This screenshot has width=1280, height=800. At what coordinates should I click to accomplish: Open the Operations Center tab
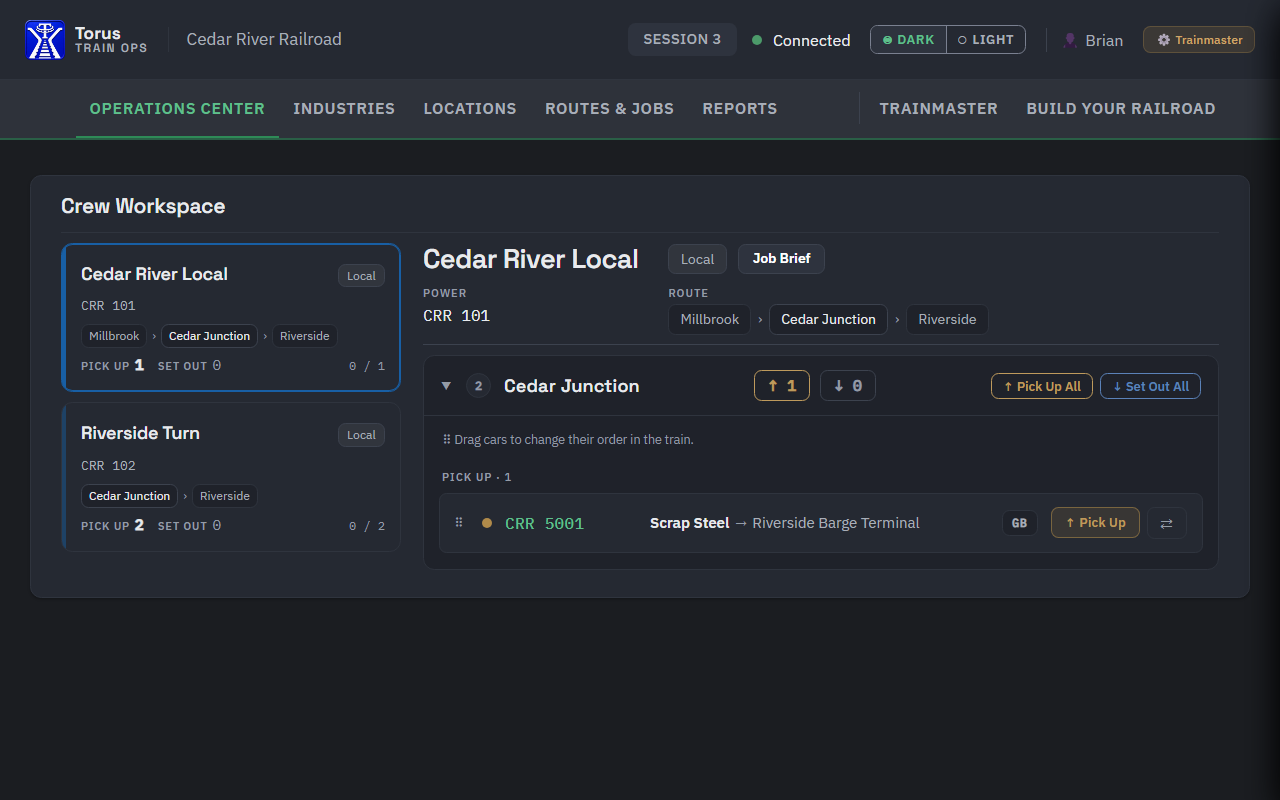tap(177, 109)
